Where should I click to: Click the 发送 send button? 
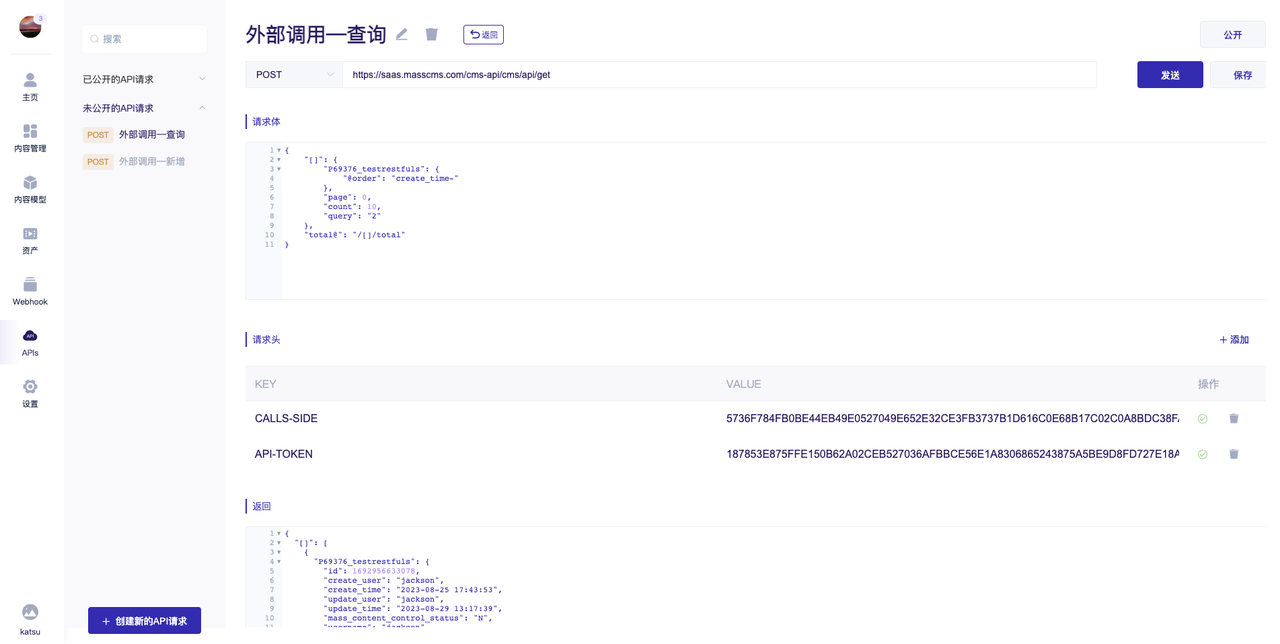pos(1170,75)
